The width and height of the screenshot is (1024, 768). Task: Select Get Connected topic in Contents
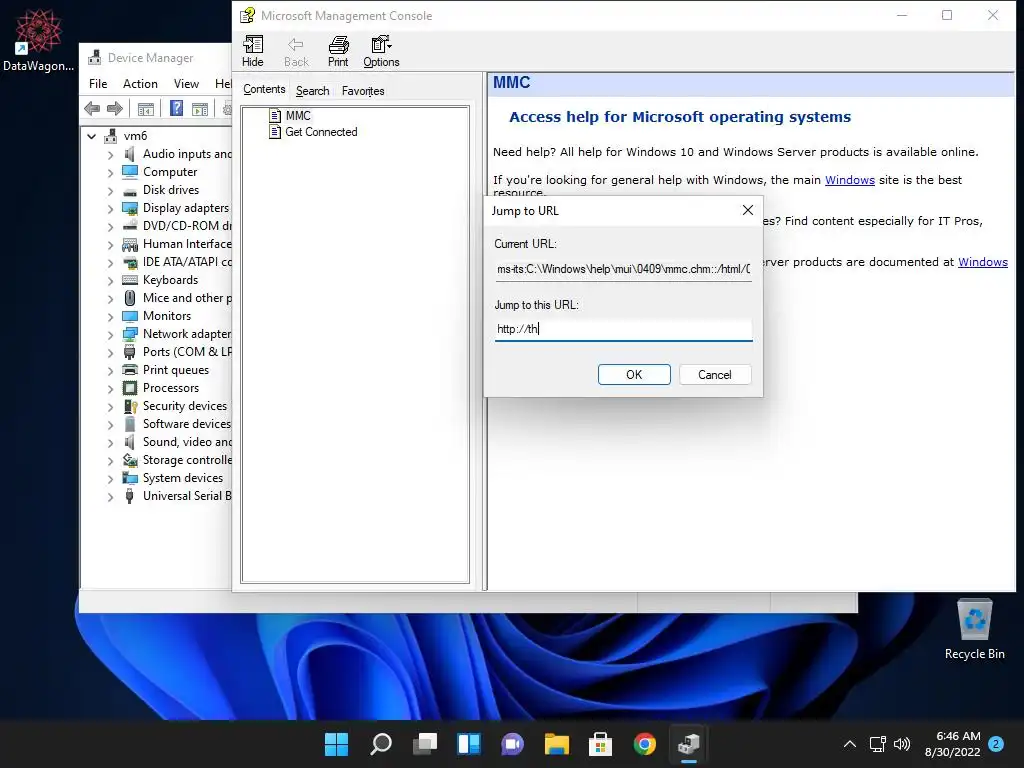click(x=321, y=132)
